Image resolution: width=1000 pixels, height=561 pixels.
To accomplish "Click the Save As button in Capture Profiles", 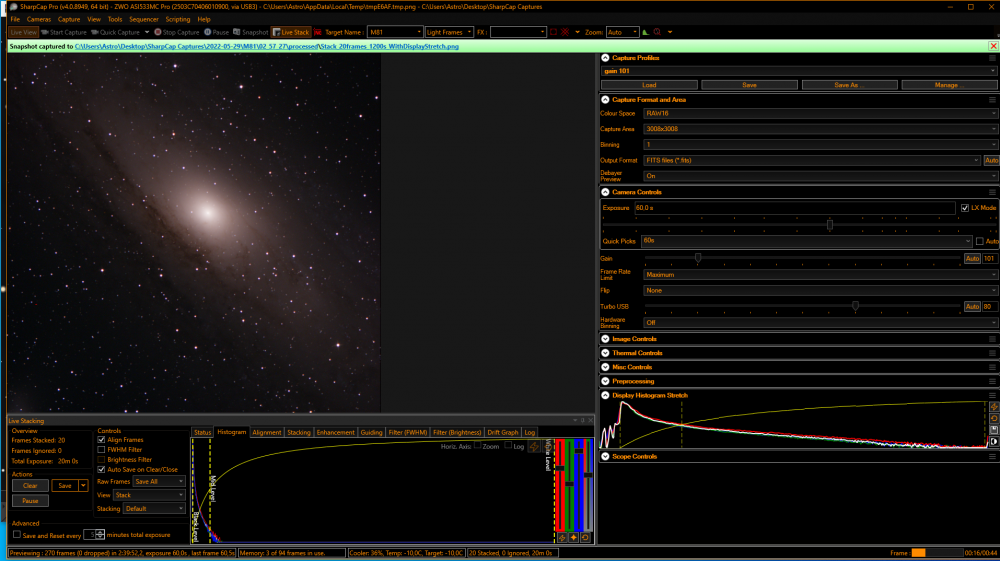I will [x=849, y=85].
